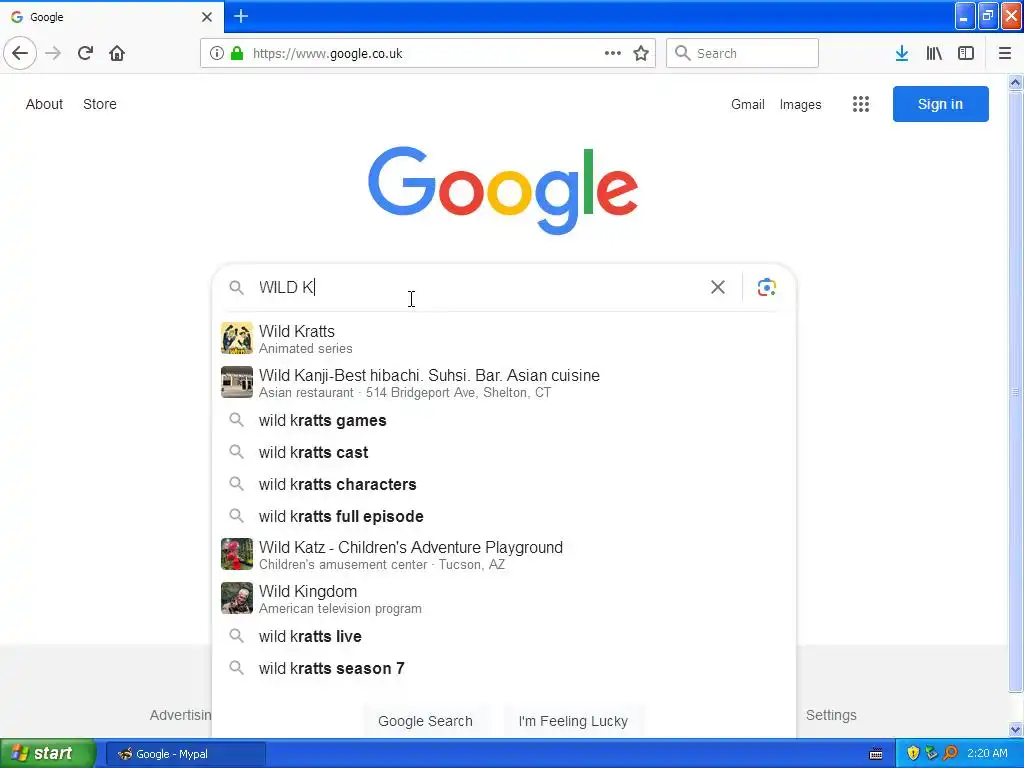Click the security shield tray icon
This screenshot has width=1024, height=768.
[913, 753]
